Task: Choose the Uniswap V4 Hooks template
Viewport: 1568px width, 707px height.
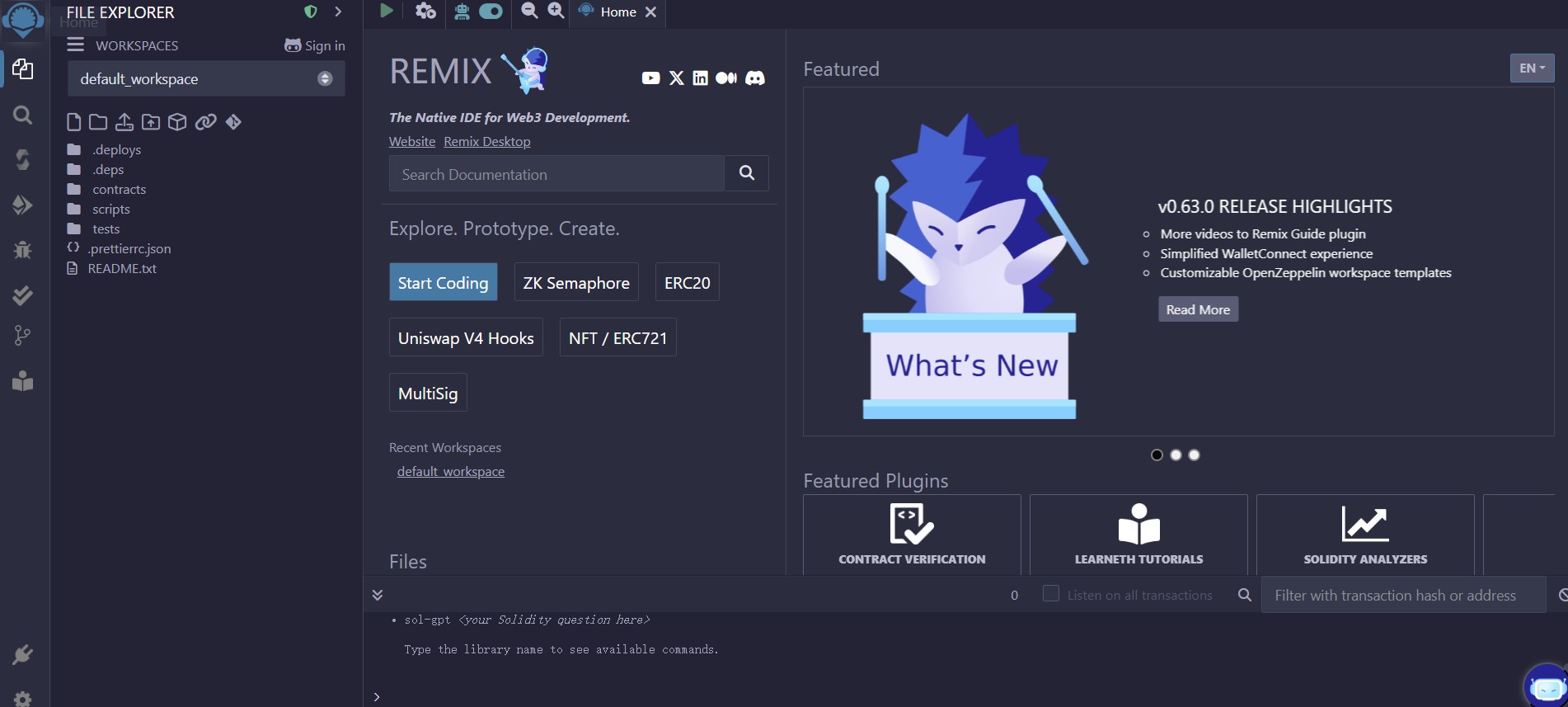Action: tap(466, 337)
